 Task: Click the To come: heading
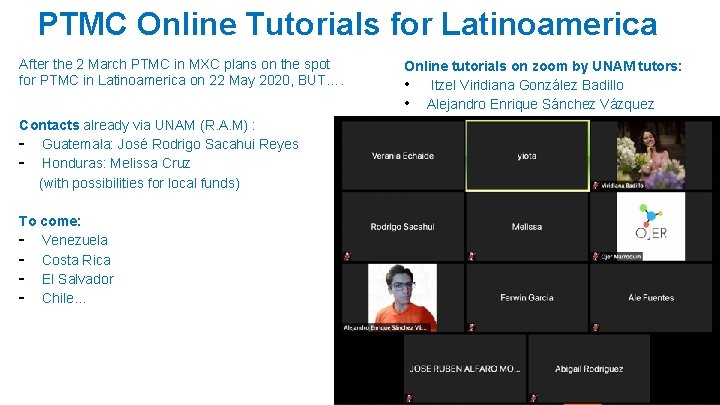pos(50,221)
